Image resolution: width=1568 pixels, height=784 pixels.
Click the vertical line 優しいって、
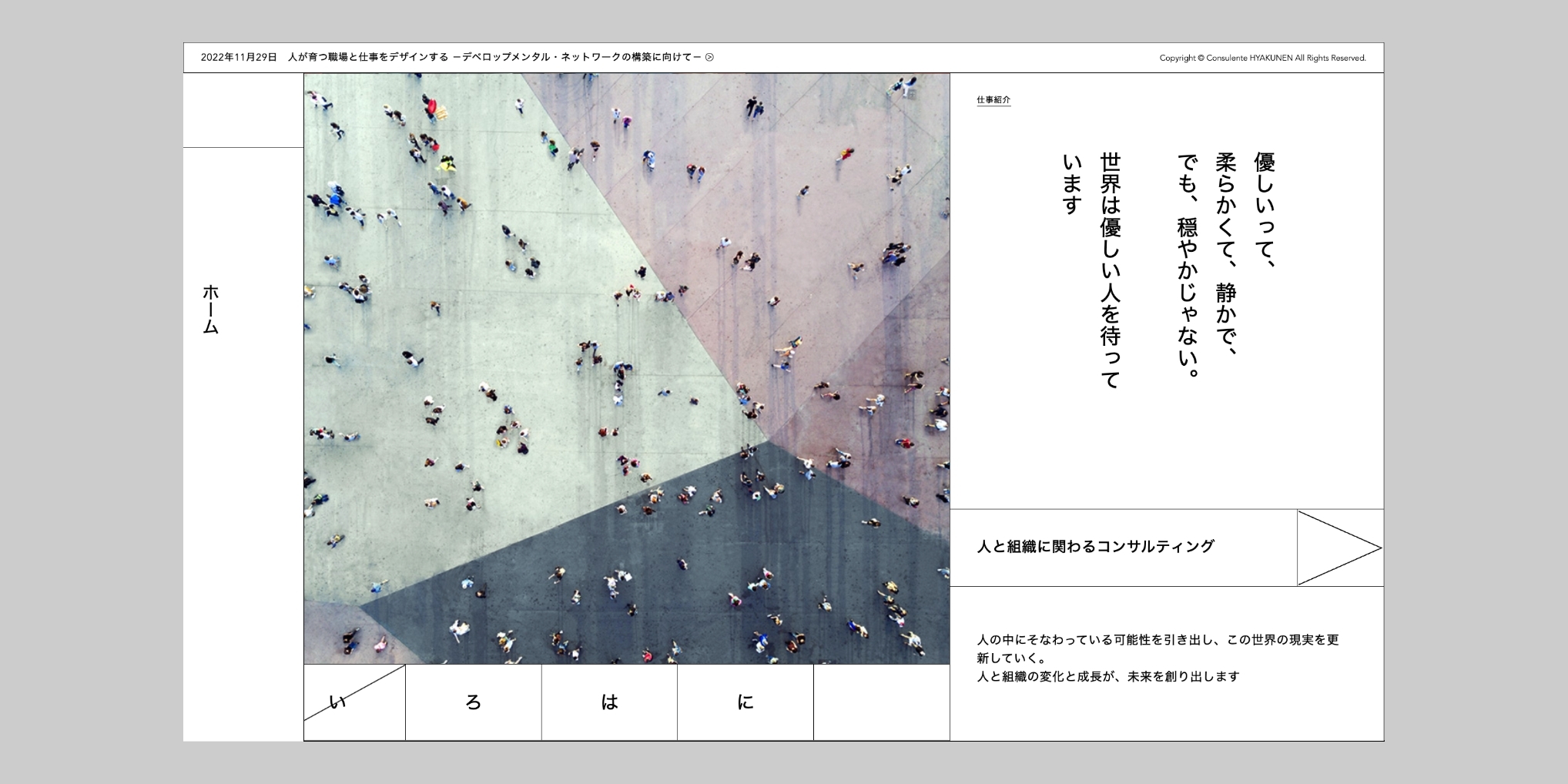(x=1265, y=209)
